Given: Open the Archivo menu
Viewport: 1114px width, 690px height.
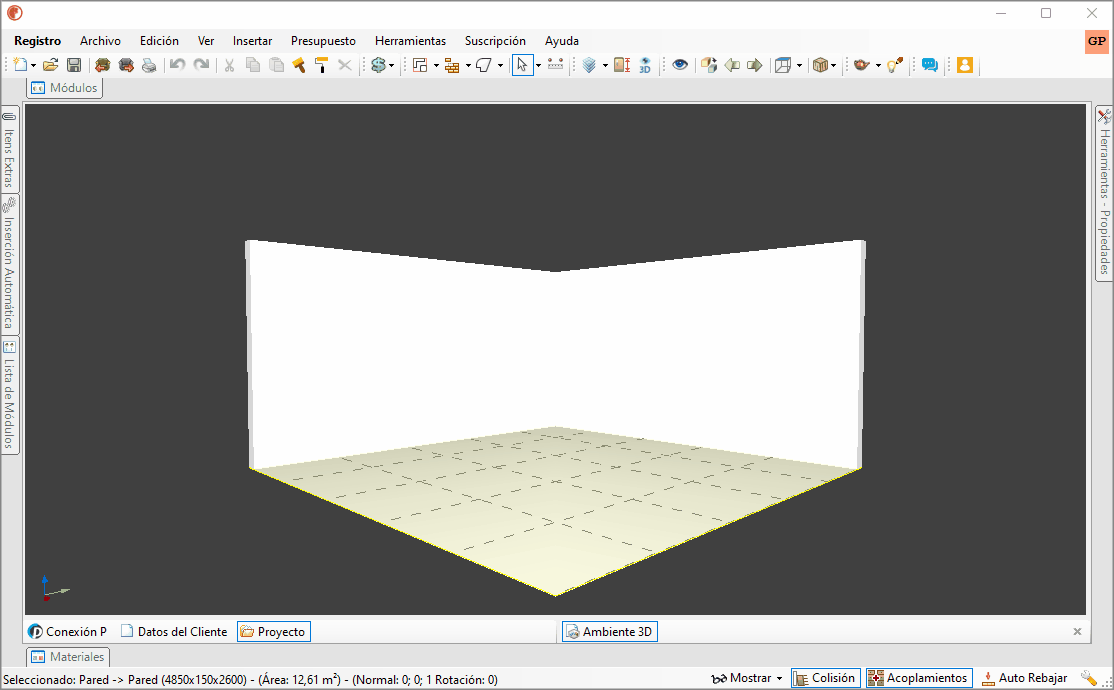Looking at the screenshot, I should 100,41.
